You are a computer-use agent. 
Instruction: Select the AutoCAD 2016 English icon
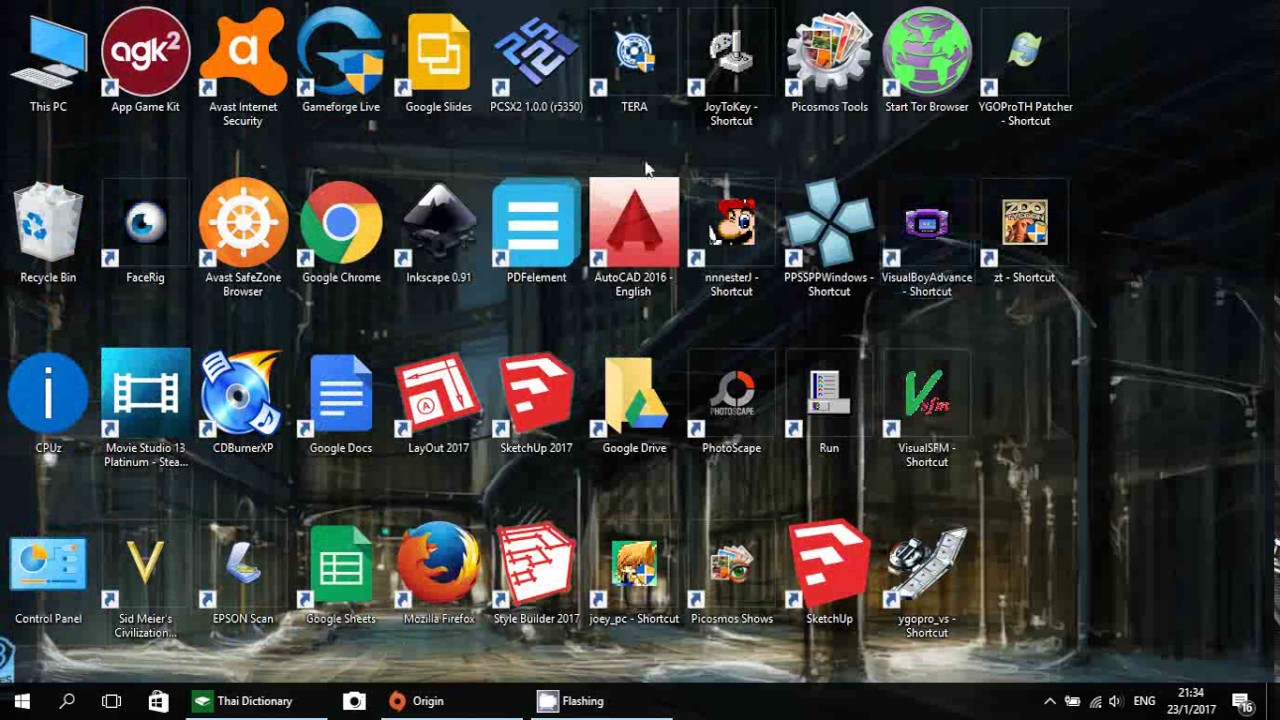click(634, 238)
